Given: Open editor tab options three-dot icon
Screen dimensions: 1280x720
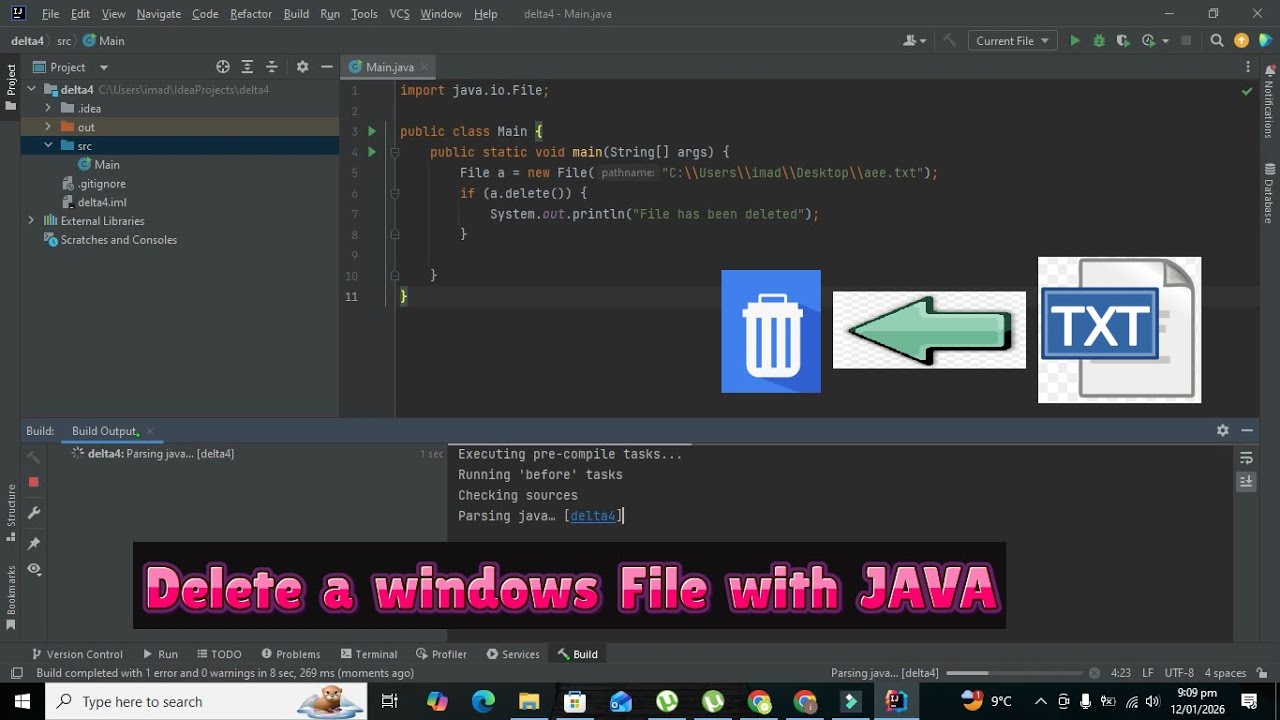Looking at the screenshot, I should (1248, 67).
